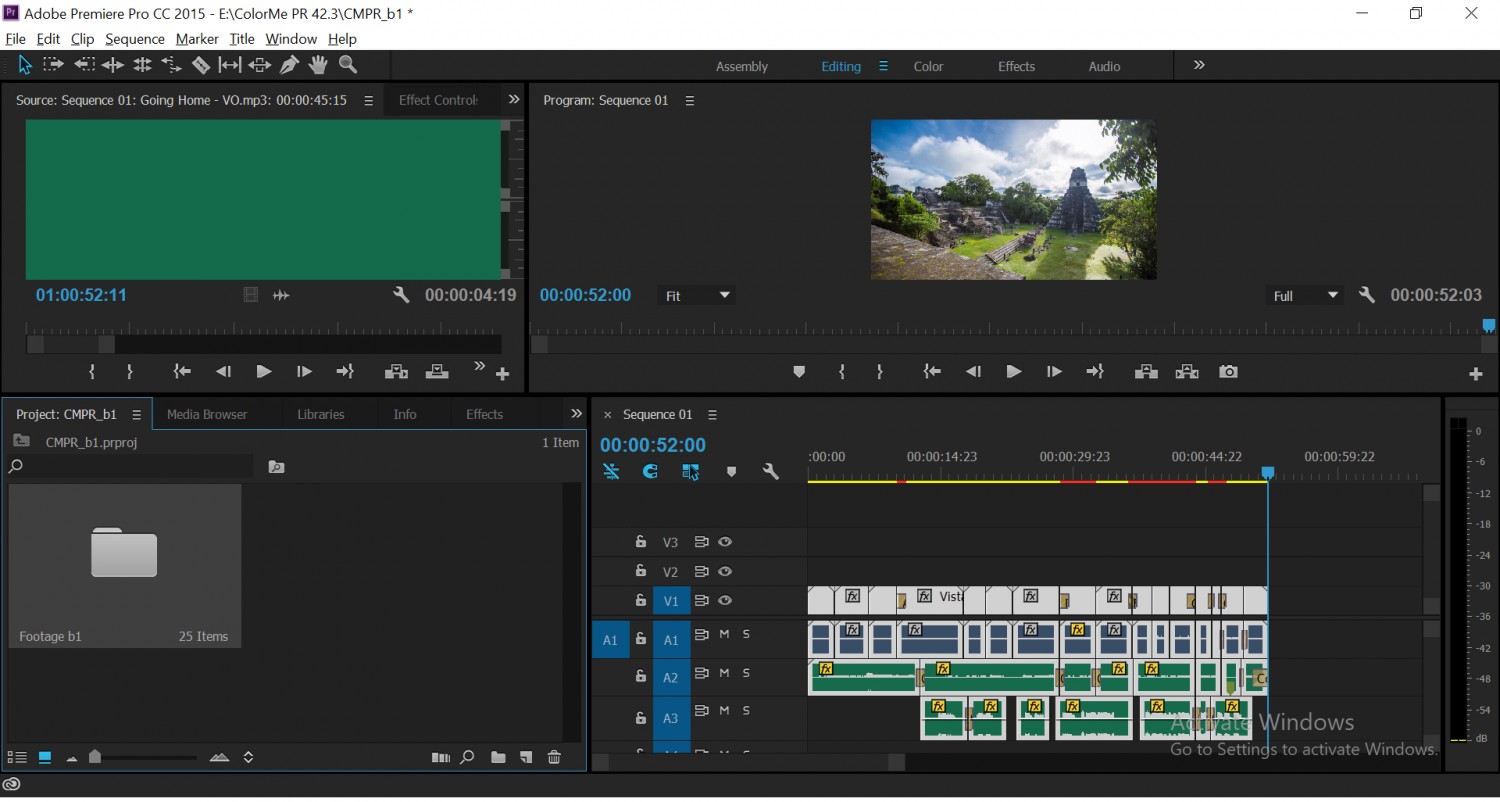Select the Pen tool
This screenshot has height=802, width=1500.
289,65
